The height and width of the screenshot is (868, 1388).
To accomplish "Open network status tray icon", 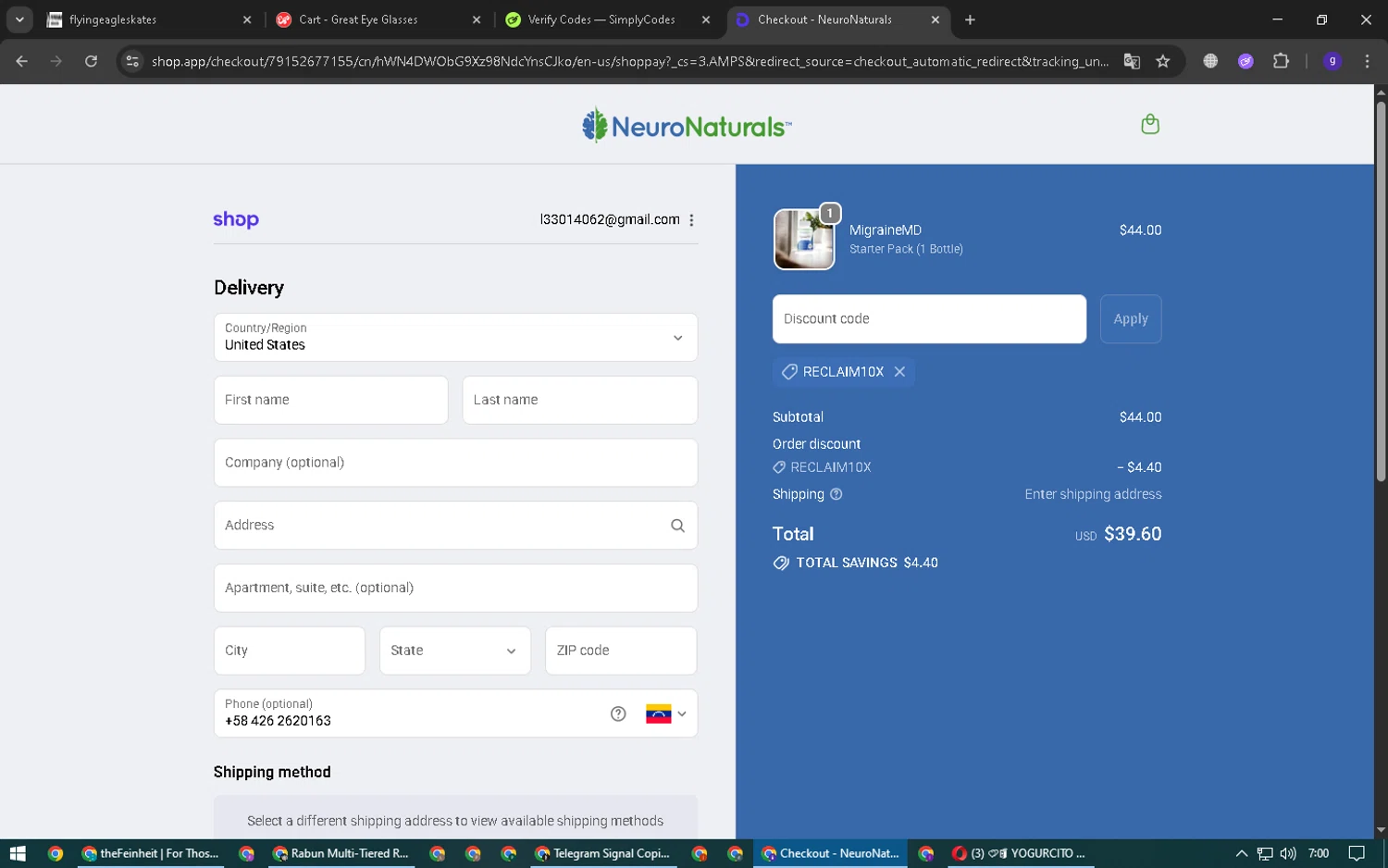I will tap(1265, 853).
